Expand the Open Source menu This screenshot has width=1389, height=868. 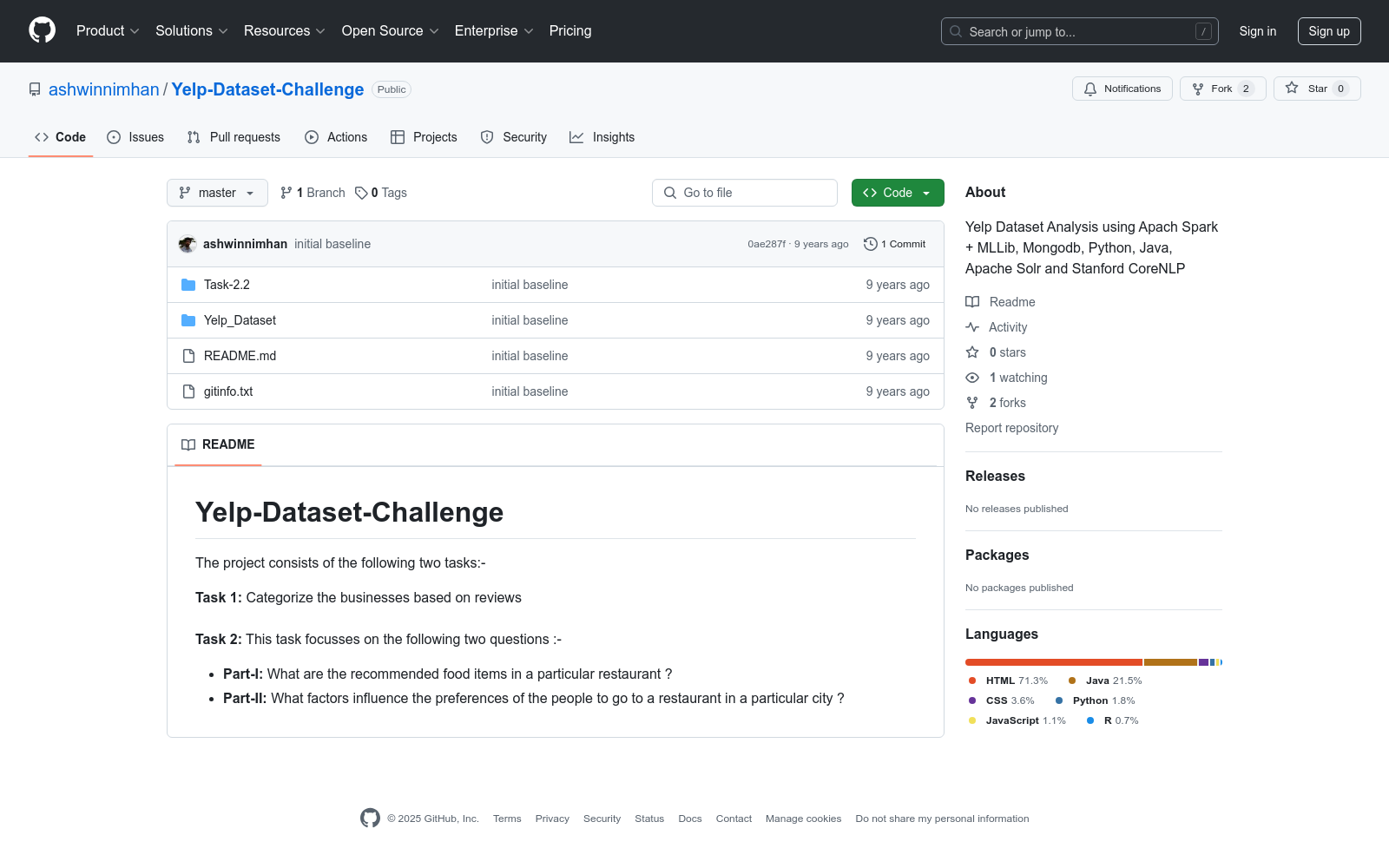tap(391, 30)
